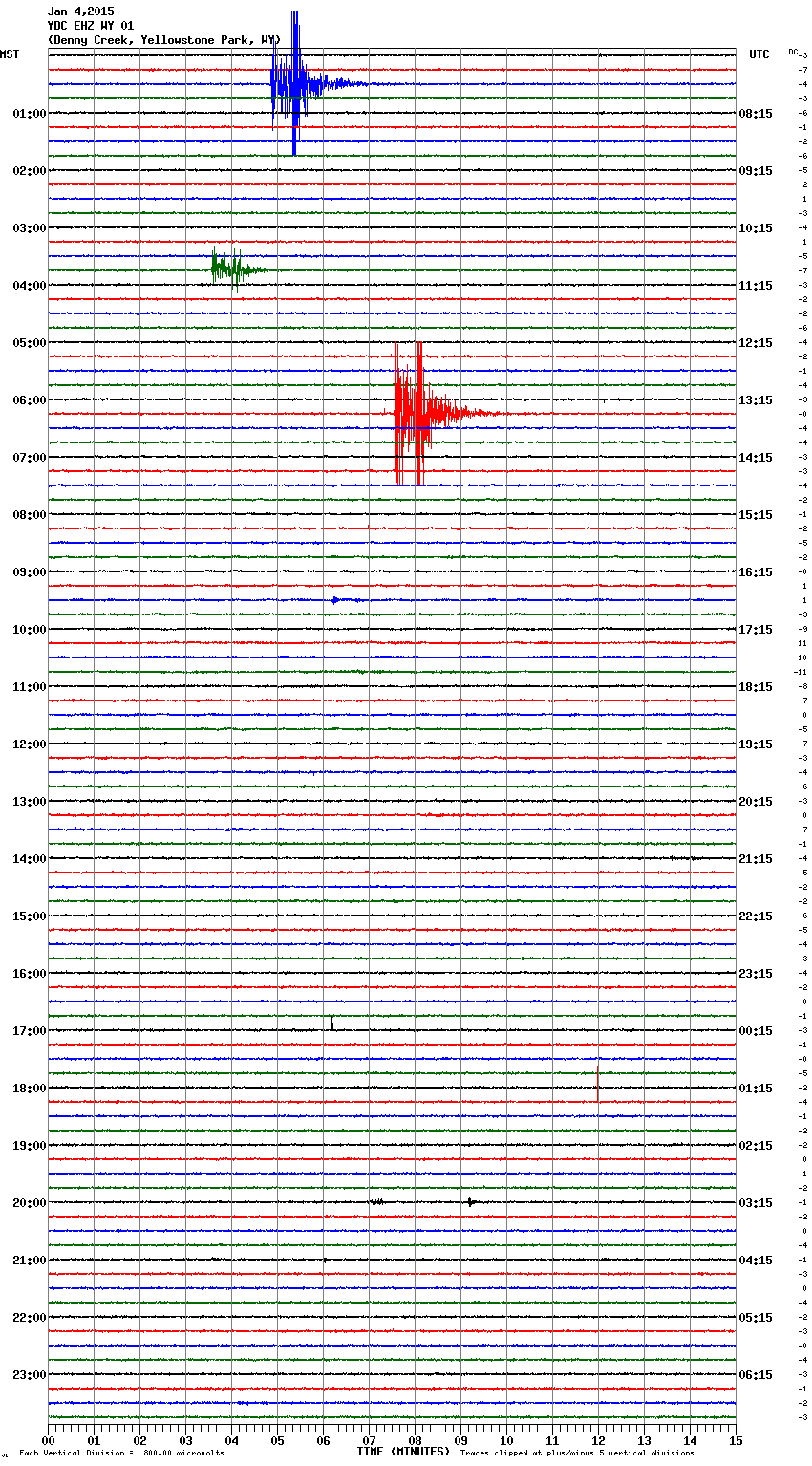Select the 01:00 MST time label
The width and height of the screenshot is (812, 1466).
(29, 114)
